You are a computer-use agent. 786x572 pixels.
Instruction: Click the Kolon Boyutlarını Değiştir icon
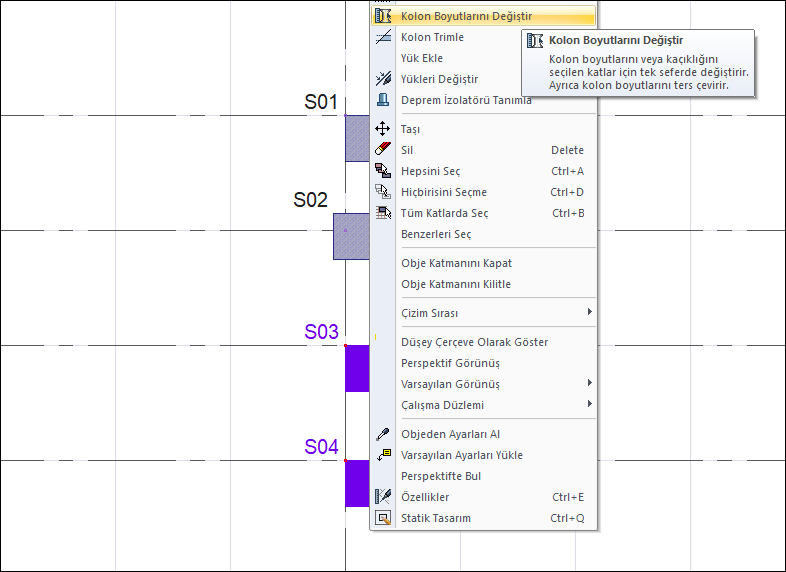pyautogui.click(x=383, y=16)
